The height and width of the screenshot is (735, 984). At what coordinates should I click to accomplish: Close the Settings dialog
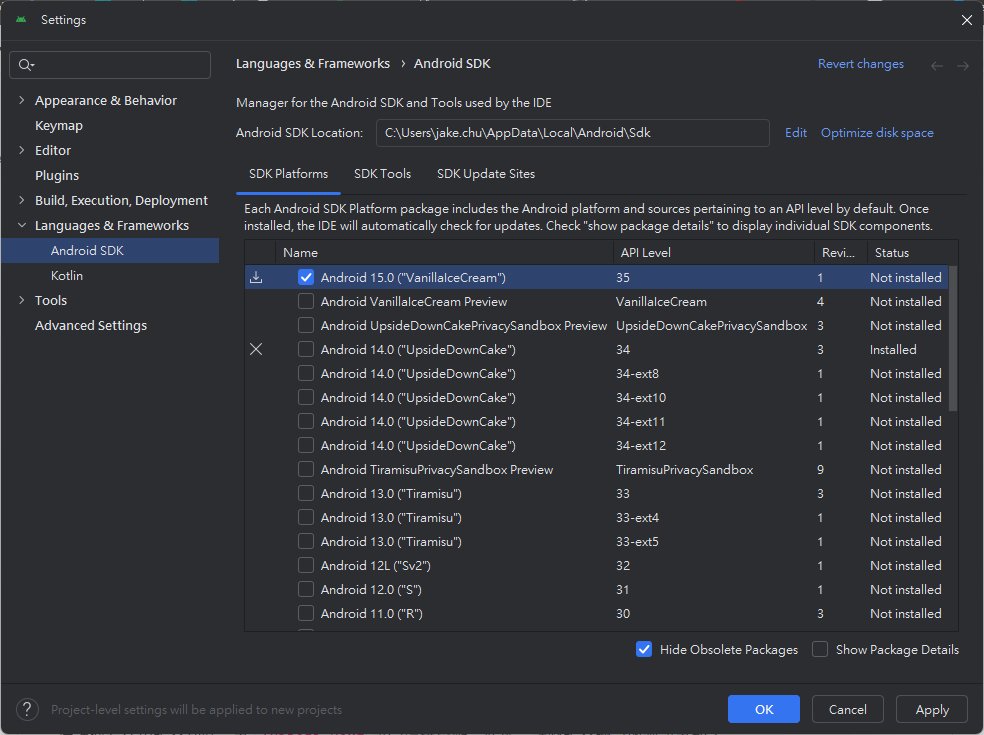pos(966,20)
